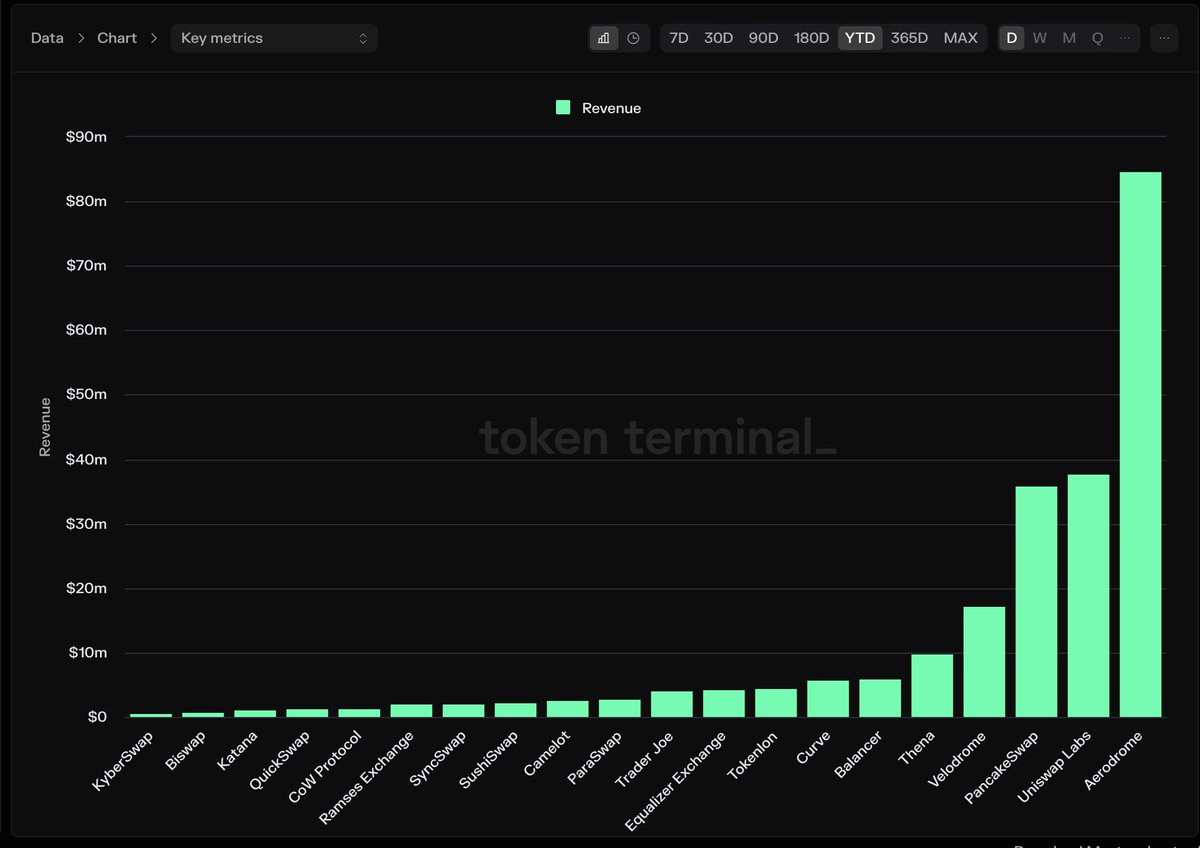
Task: Select the 90D time range
Action: [763, 38]
